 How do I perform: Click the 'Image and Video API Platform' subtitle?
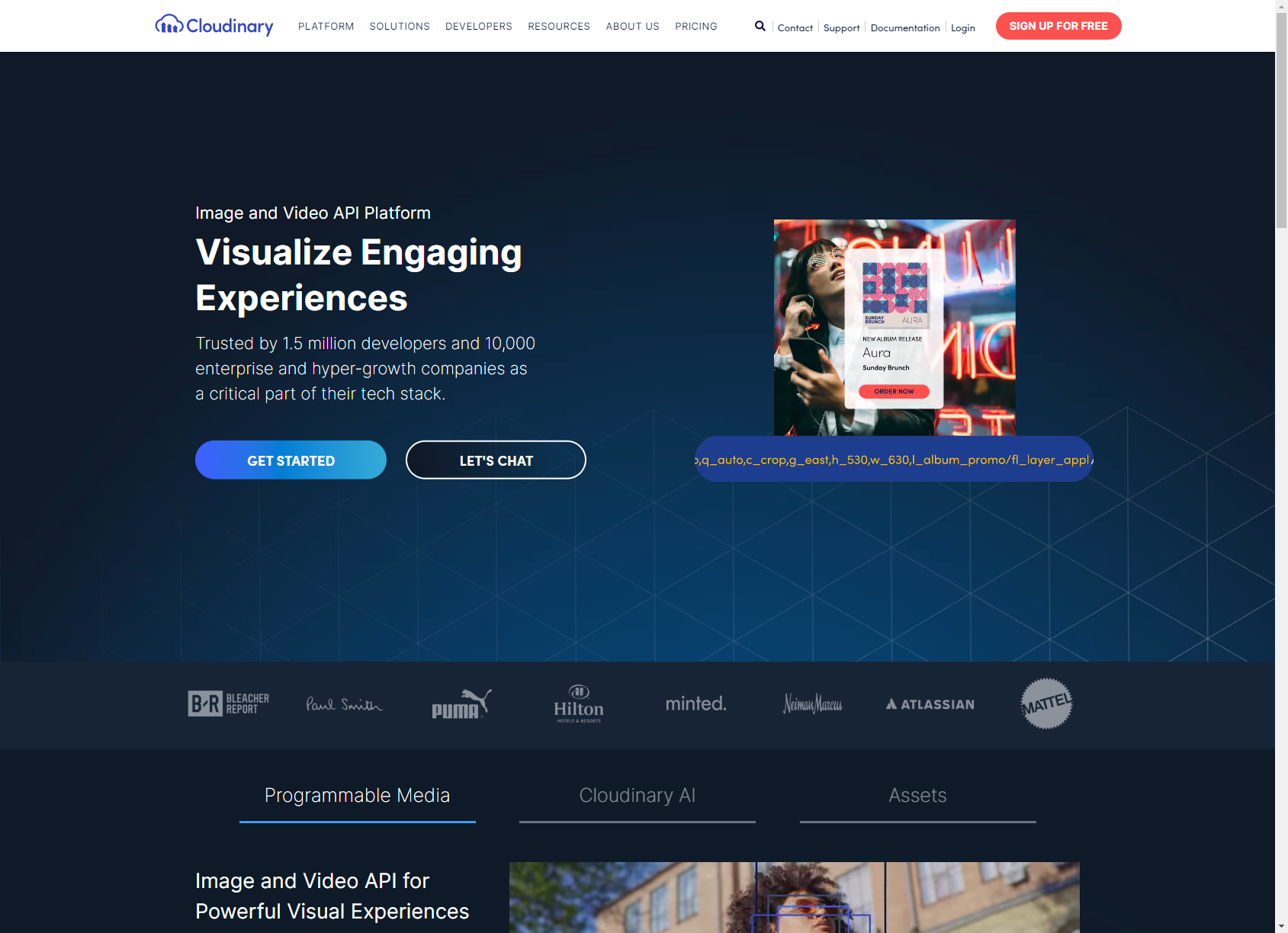coord(313,213)
